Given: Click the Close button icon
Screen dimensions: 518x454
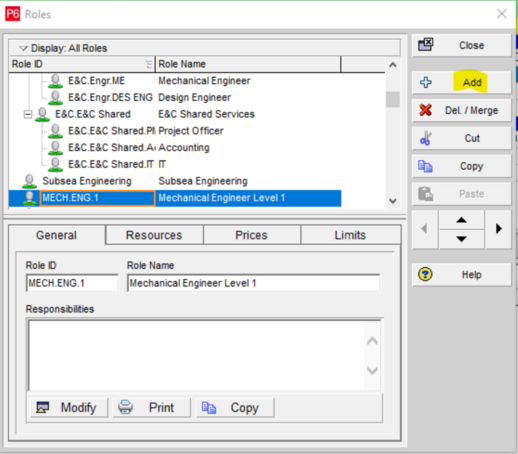Looking at the screenshot, I should click(426, 44).
